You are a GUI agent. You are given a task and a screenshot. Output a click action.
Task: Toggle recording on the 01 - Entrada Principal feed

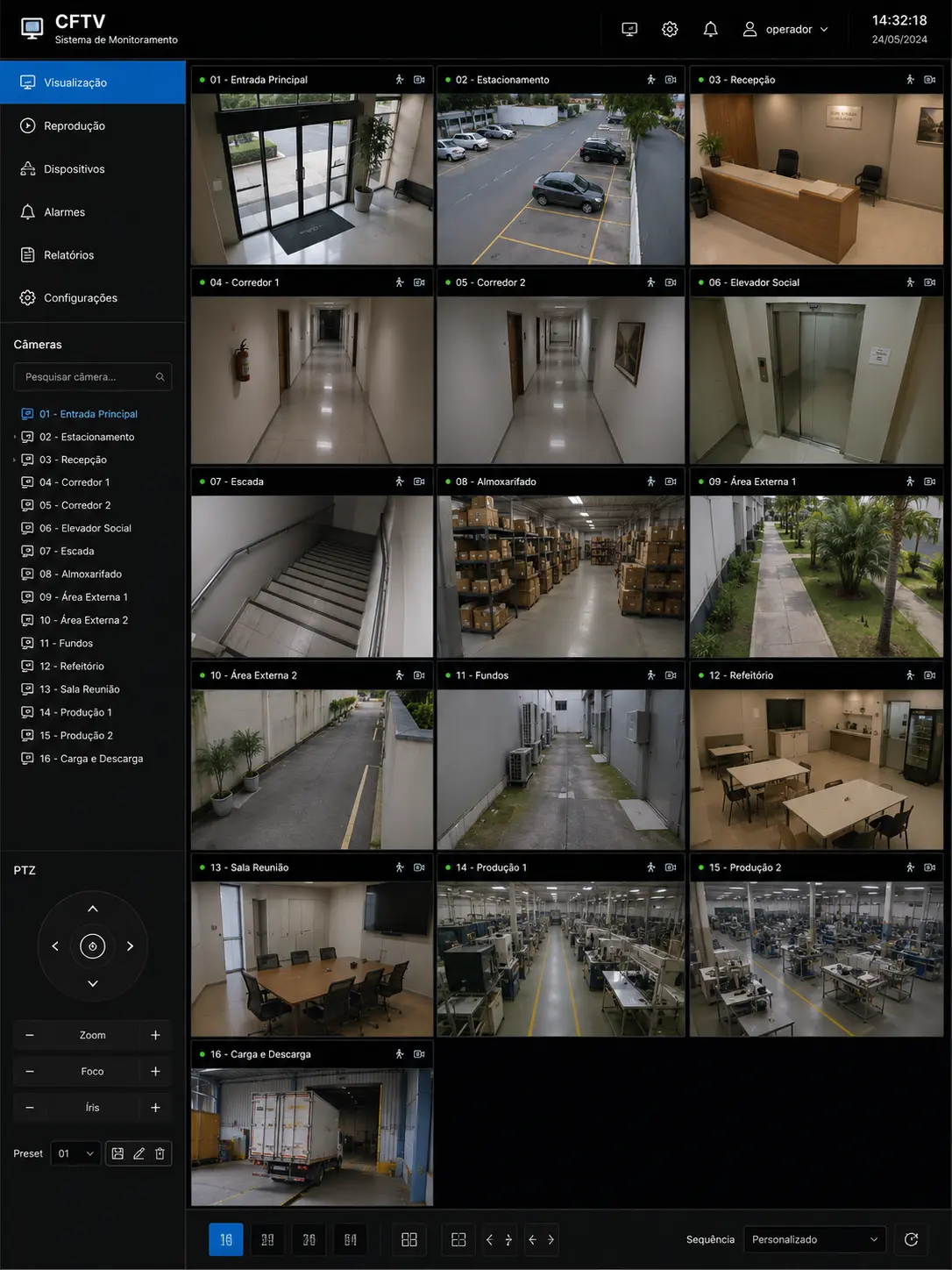coord(419,80)
